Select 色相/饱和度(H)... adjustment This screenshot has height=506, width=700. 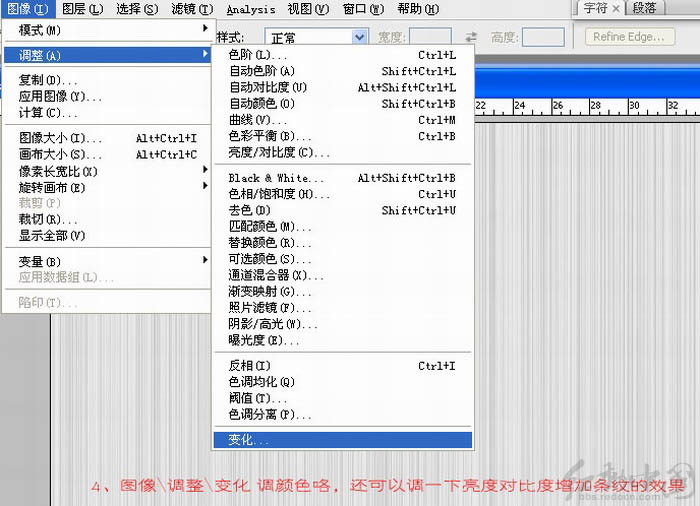pyautogui.click(x=343, y=194)
